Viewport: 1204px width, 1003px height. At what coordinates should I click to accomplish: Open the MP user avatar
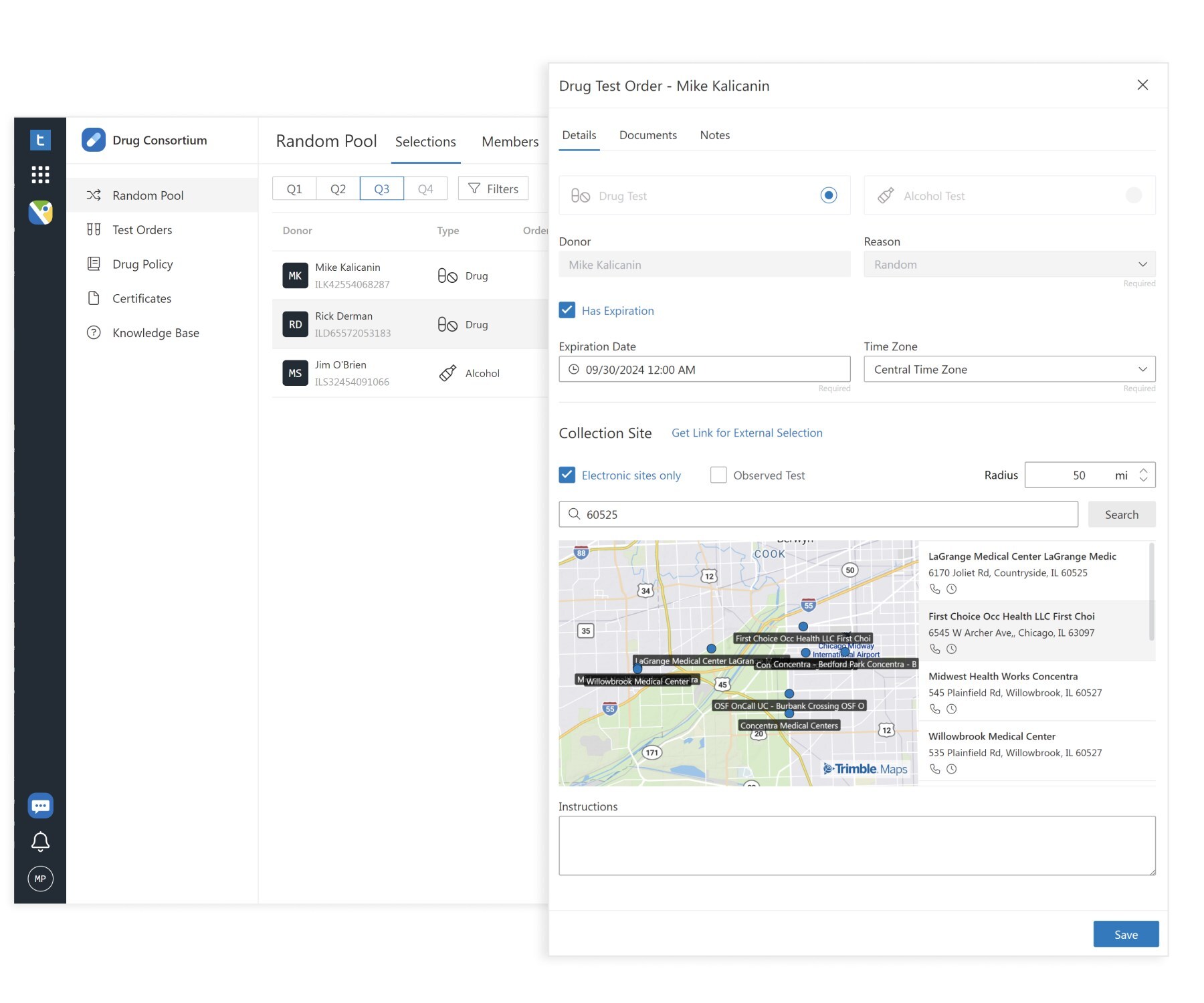(40, 879)
